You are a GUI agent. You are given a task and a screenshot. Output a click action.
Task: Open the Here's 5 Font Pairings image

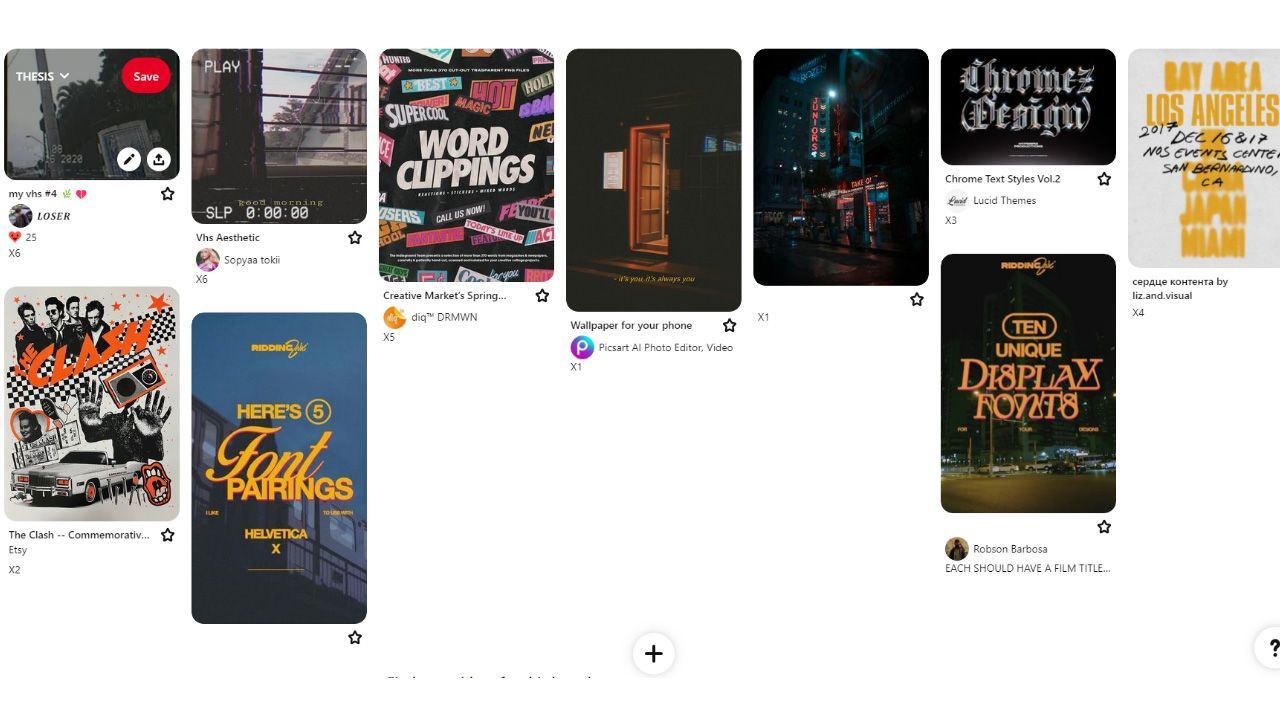pyautogui.click(x=279, y=468)
